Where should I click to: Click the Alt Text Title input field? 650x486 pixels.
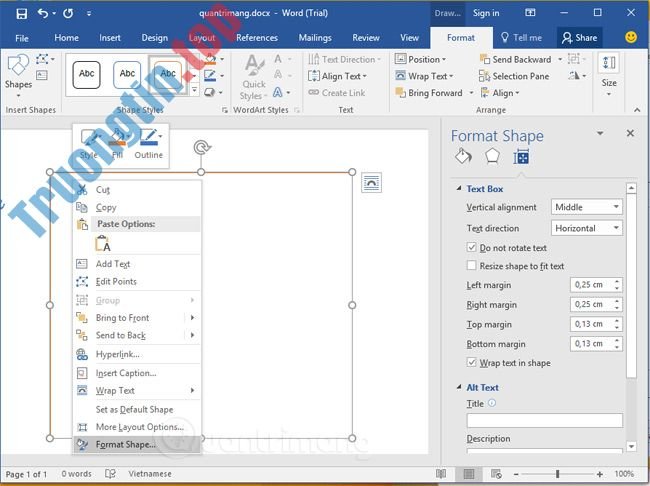(545, 420)
